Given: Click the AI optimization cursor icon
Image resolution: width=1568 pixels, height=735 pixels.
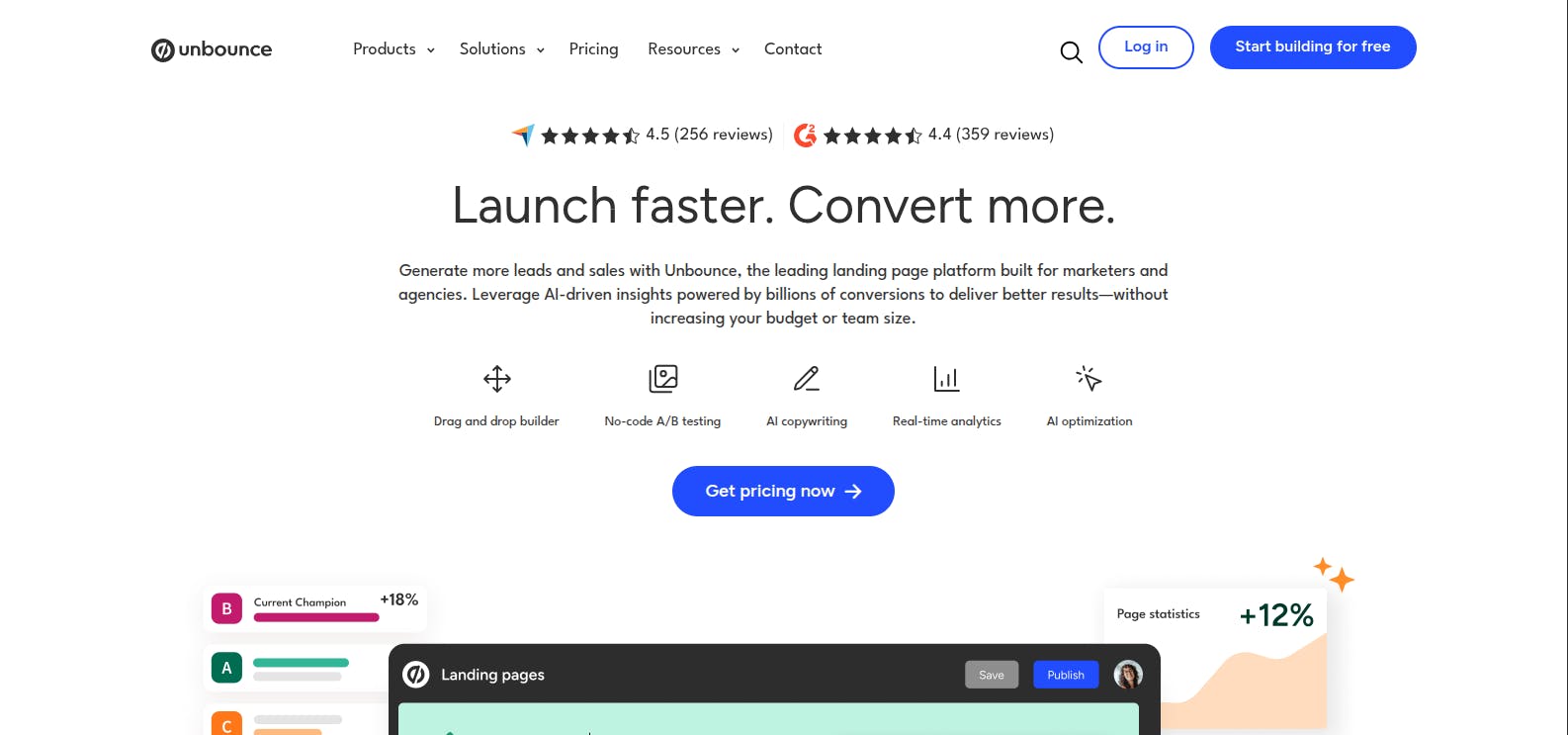Looking at the screenshot, I should (1089, 379).
